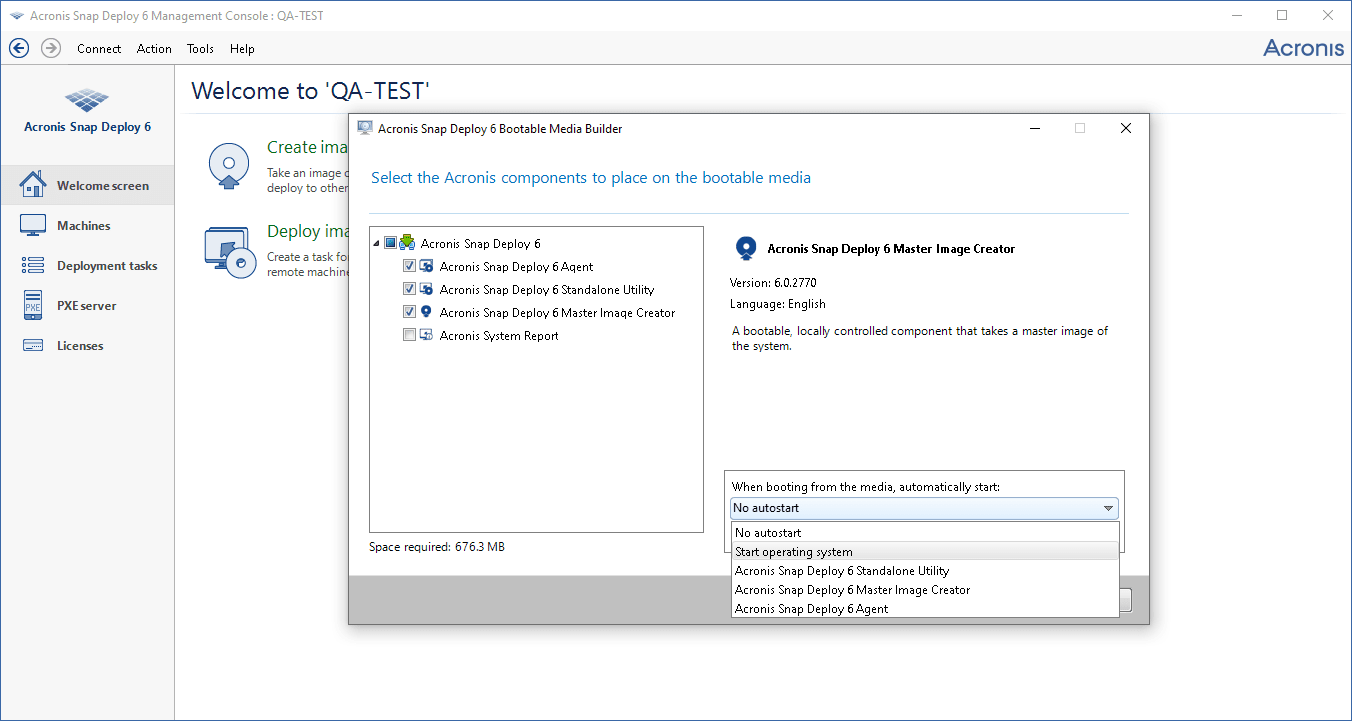Click the Deploy image monitor icon
Image resolution: width=1352 pixels, height=721 pixels.
(230, 251)
